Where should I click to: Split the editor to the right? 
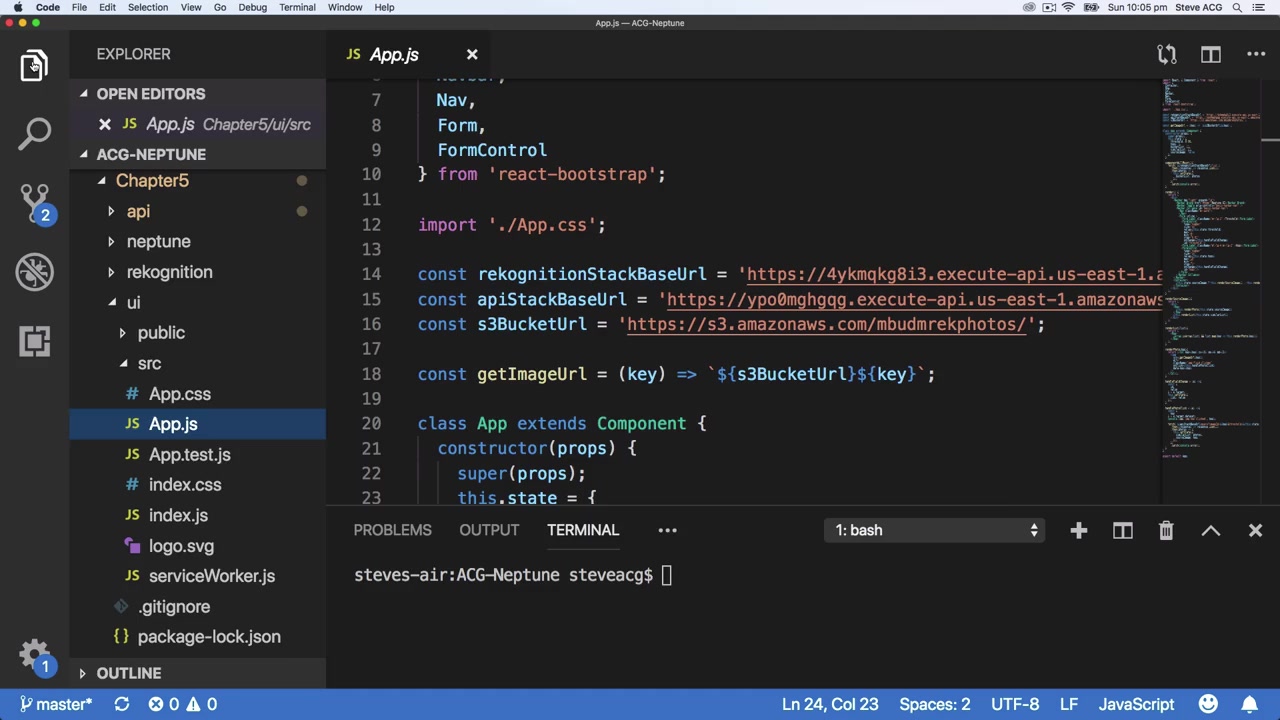[x=1211, y=55]
